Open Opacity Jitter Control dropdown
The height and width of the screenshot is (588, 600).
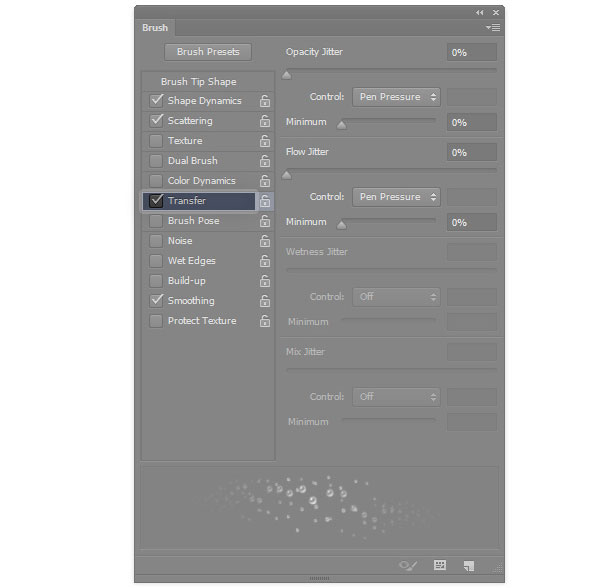click(x=396, y=97)
